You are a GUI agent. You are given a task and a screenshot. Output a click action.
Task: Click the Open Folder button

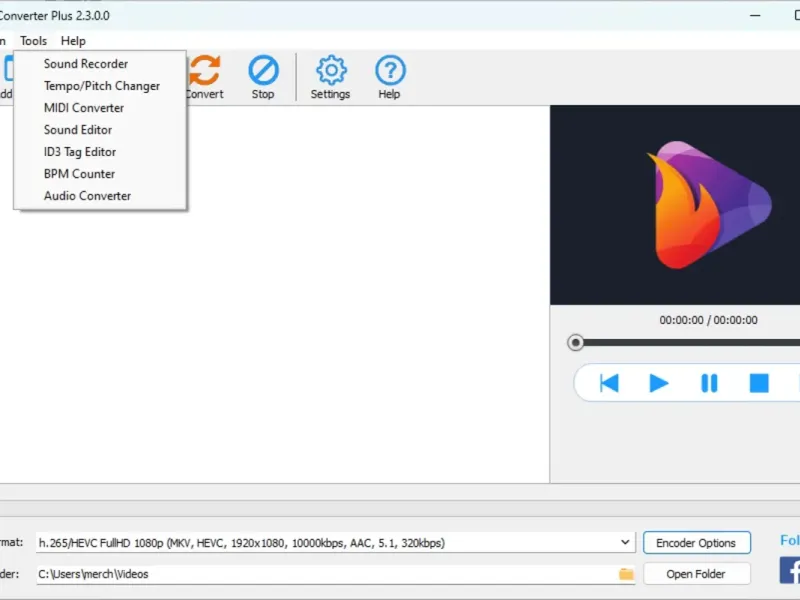click(696, 574)
